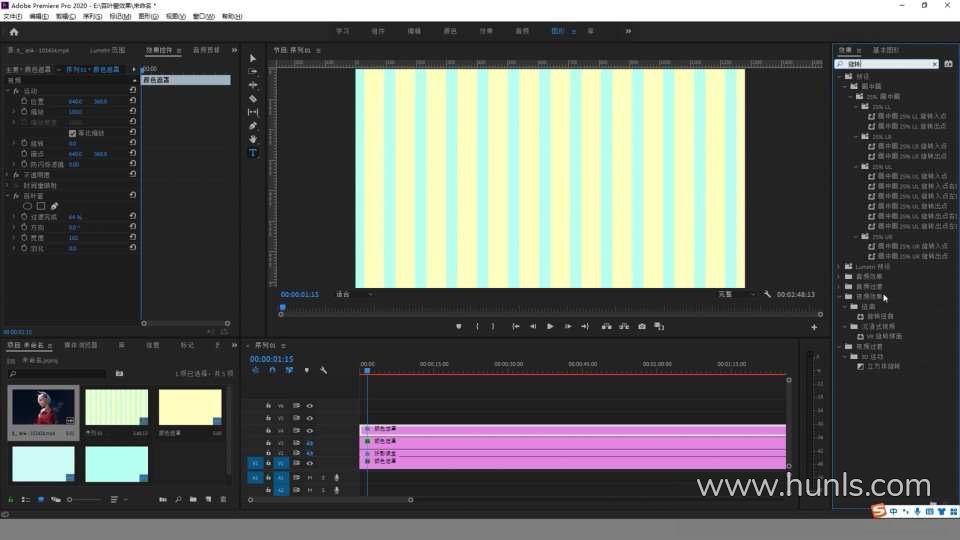
Task: Click the timeline timecode 00:00:01:15
Action: 271,359
